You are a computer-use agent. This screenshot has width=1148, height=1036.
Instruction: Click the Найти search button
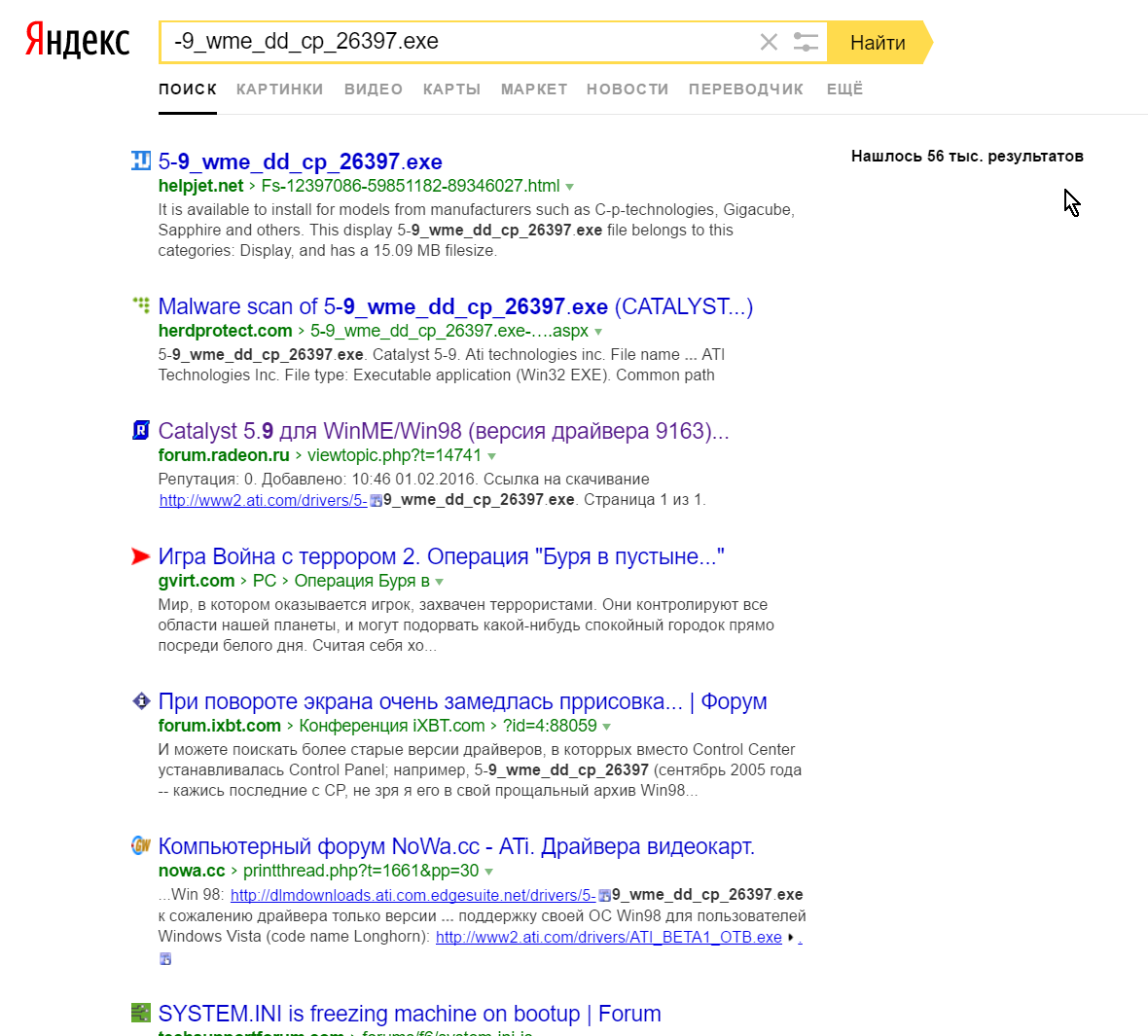[878, 43]
